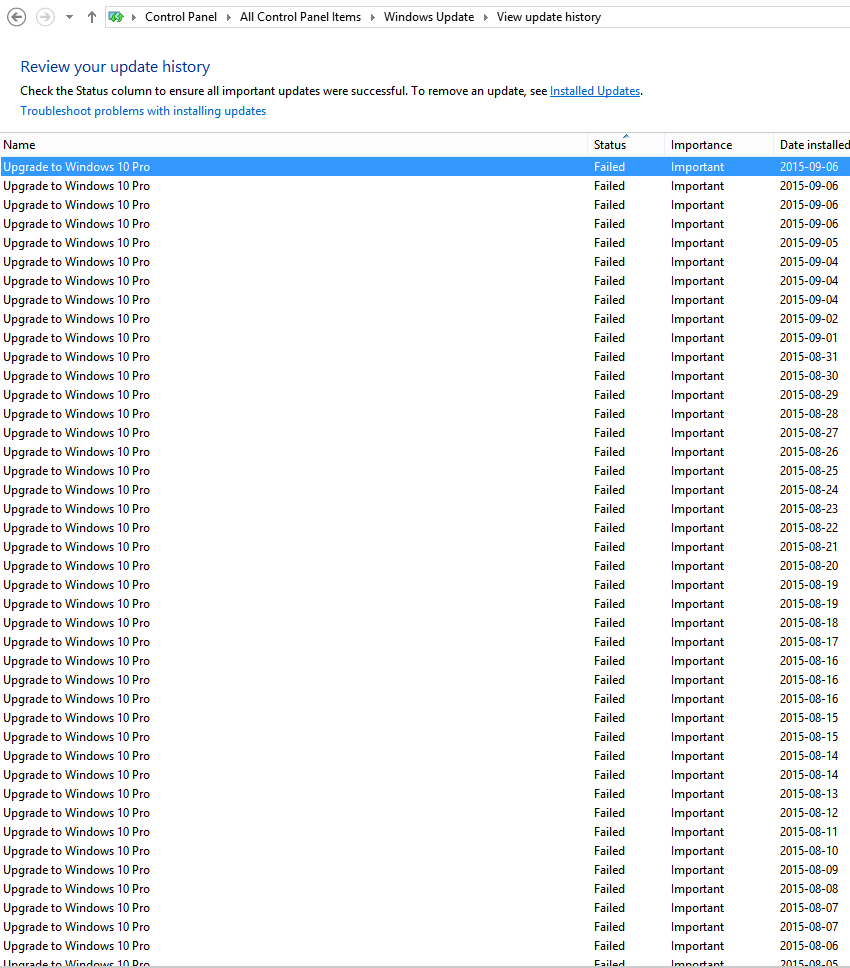Image resolution: width=850 pixels, height=968 pixels.
Task: Expand the chevron after Windows Update breadcrumb
Action: pos(486,17)
